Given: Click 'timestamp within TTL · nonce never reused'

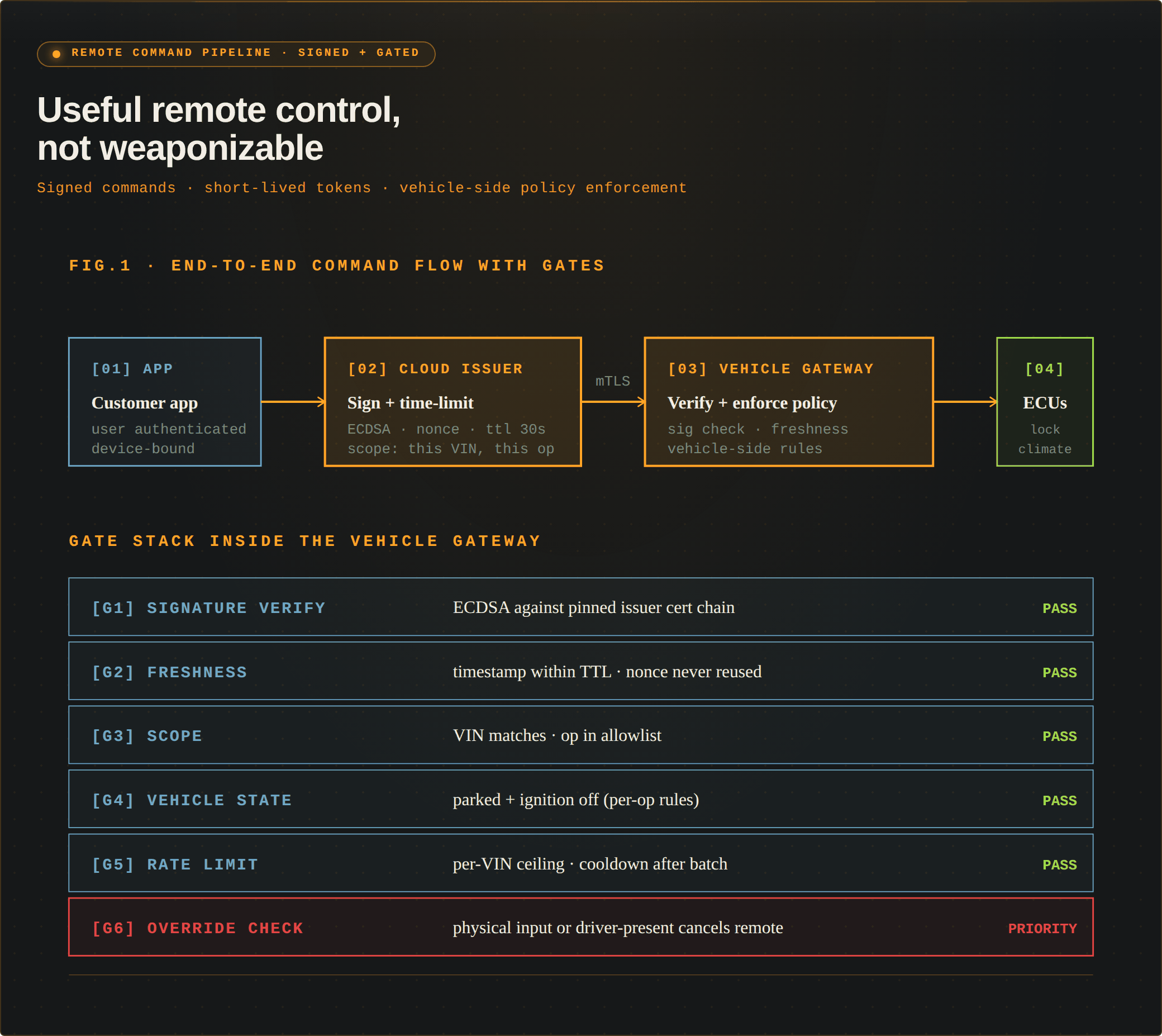Looking at the screenshot, I should point(607,672).
